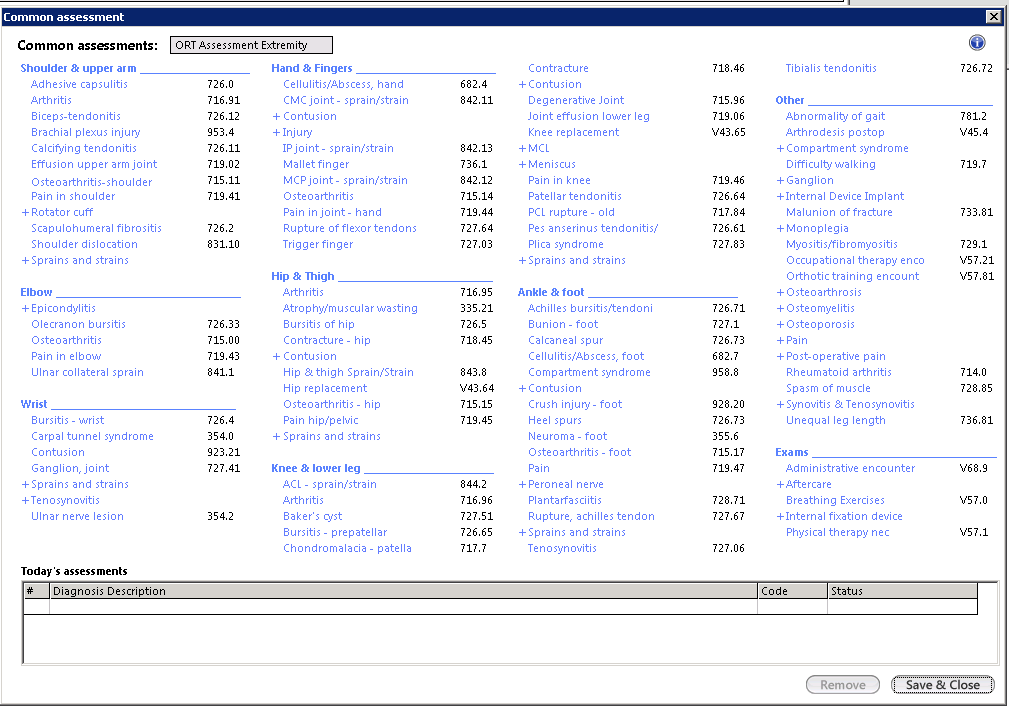Expand Internal fixation device group
The height and width of the screenshot is (706, 1009).
point(839,516)
